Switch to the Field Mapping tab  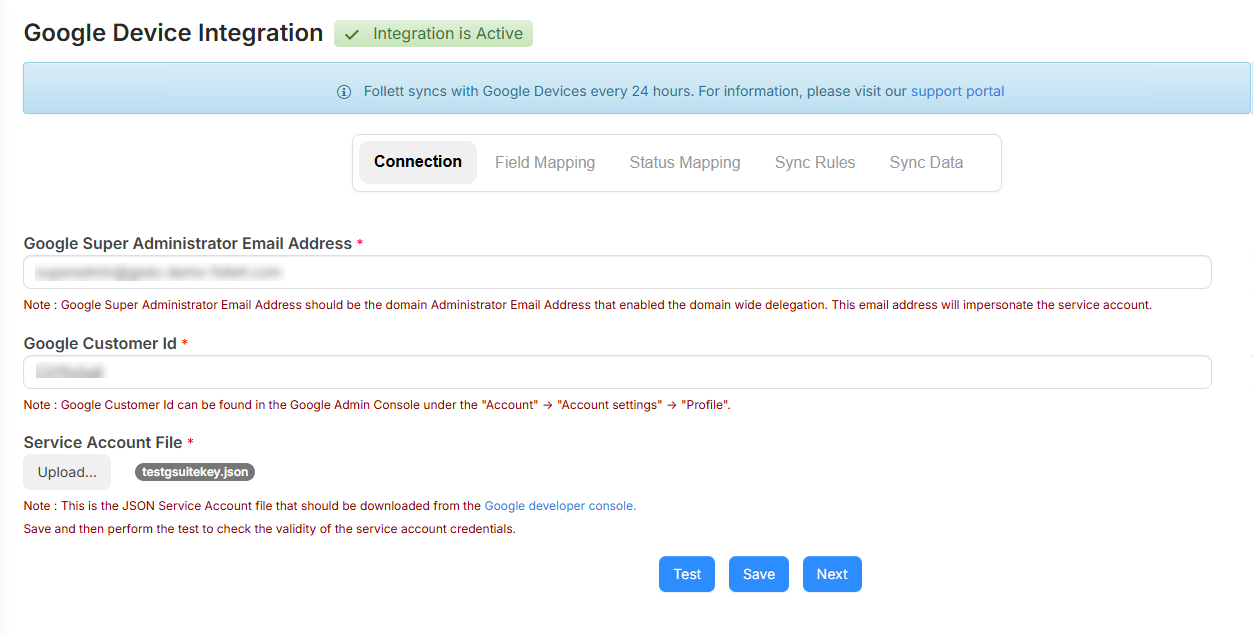click(545, 162)
